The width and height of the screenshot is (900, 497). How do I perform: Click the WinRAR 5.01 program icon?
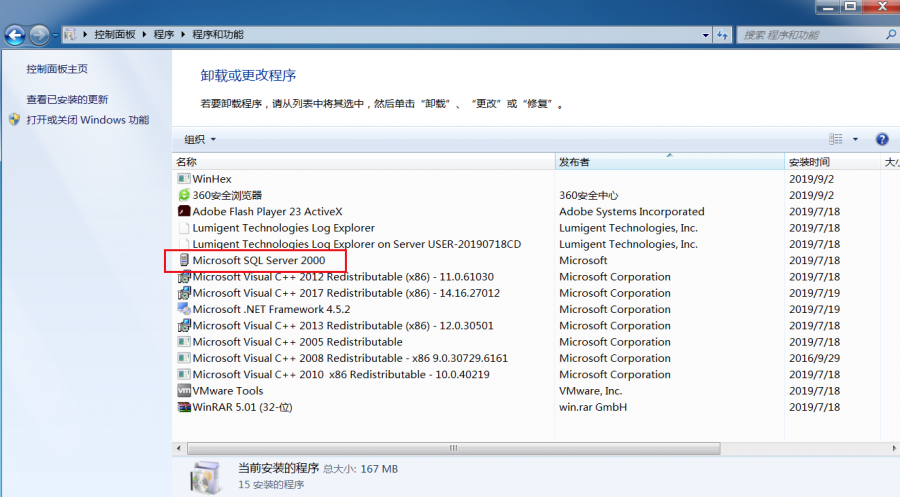pyautogui.click(x=184, y=407)
